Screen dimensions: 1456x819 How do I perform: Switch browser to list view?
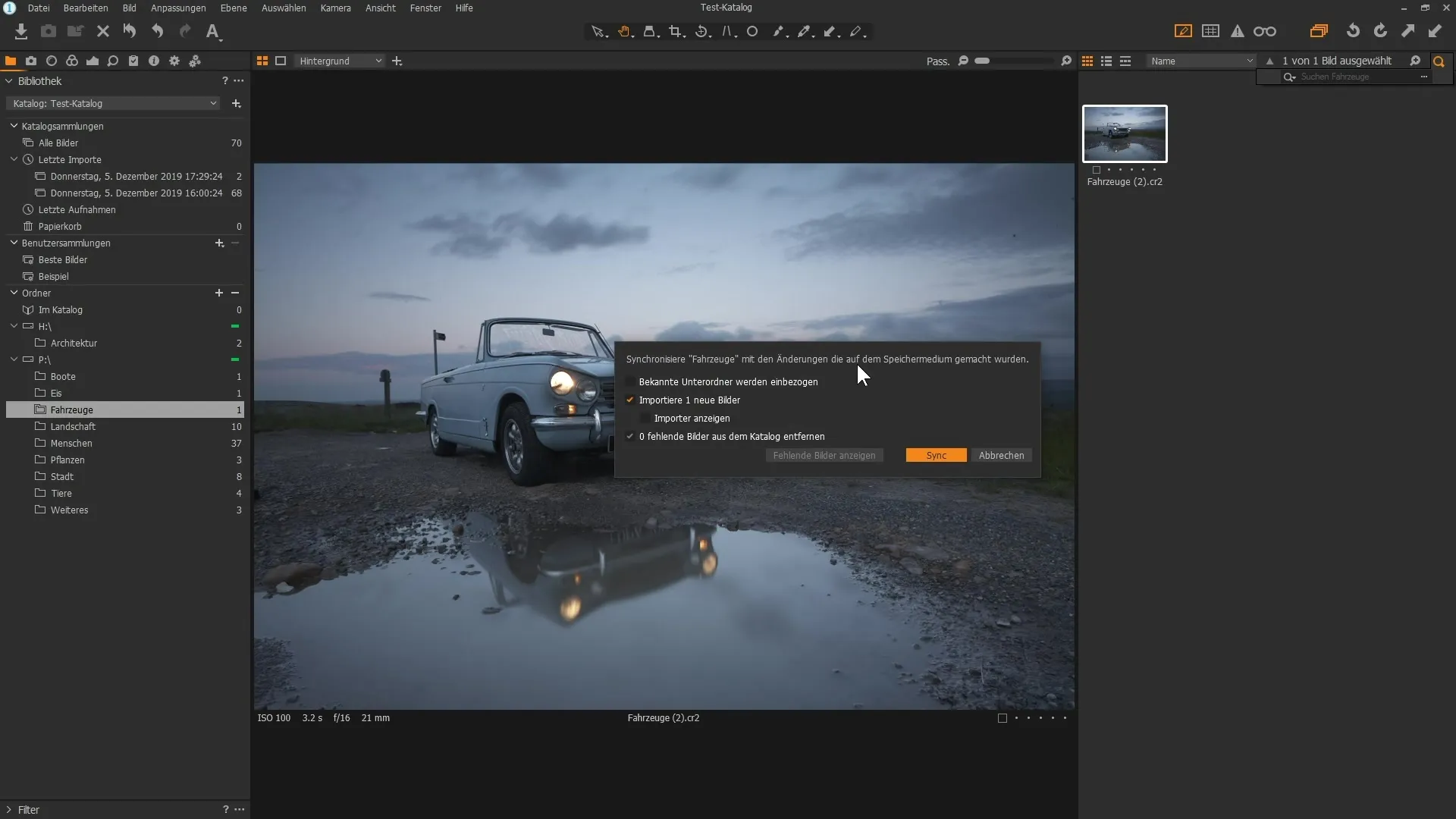1106,61
